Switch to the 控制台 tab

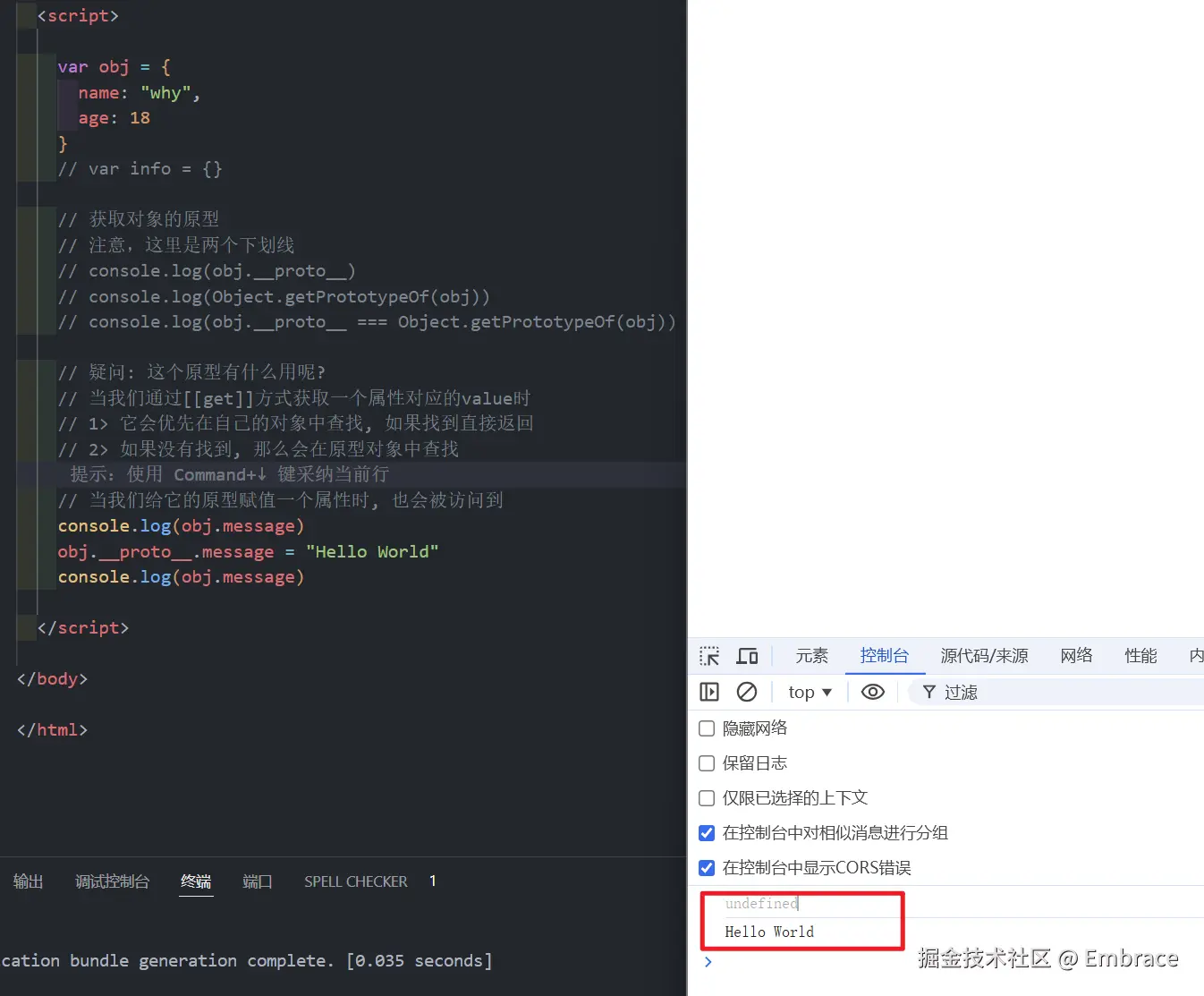click(x=885, y=656)
